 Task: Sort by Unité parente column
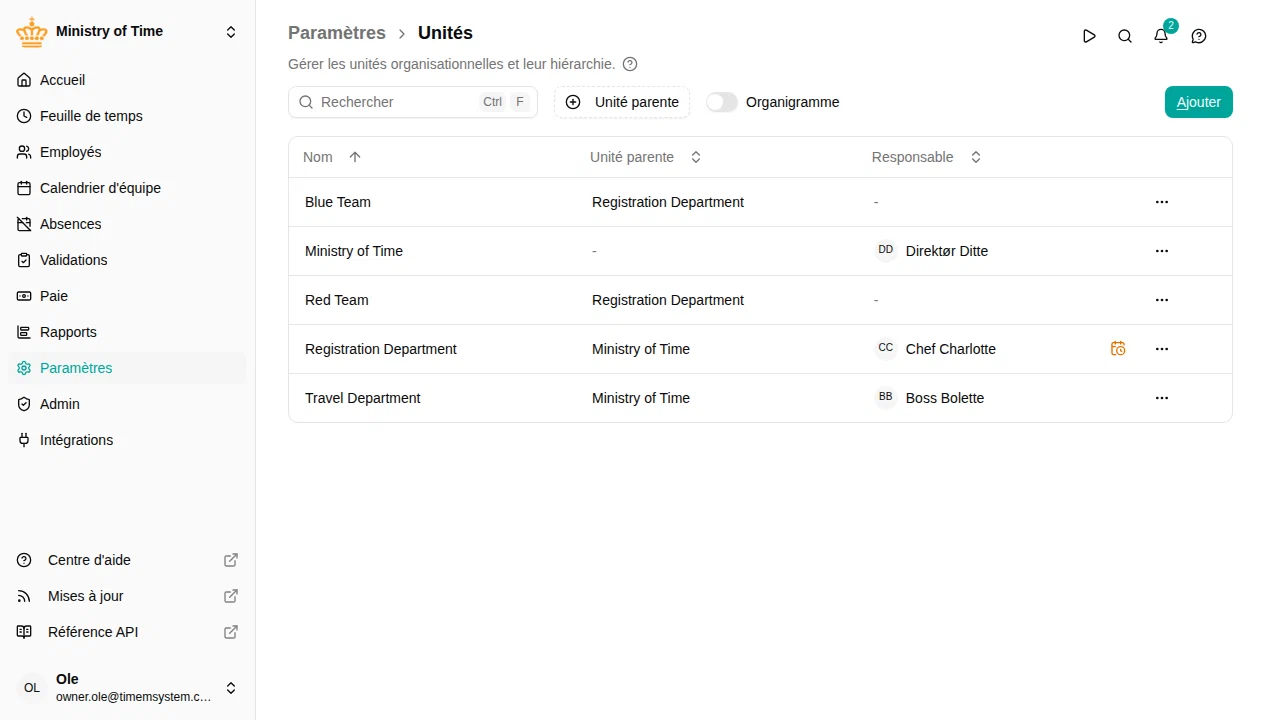coord(645,157)
